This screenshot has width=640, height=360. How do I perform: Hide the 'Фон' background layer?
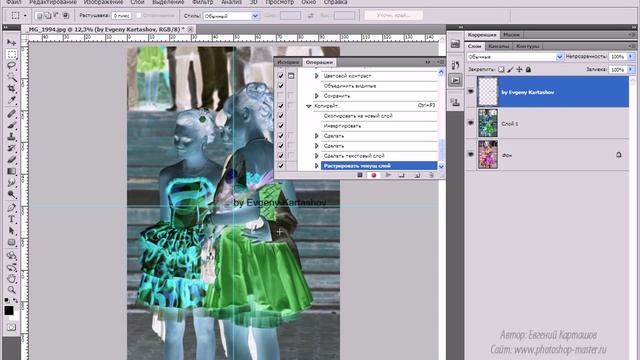[471, 155]
